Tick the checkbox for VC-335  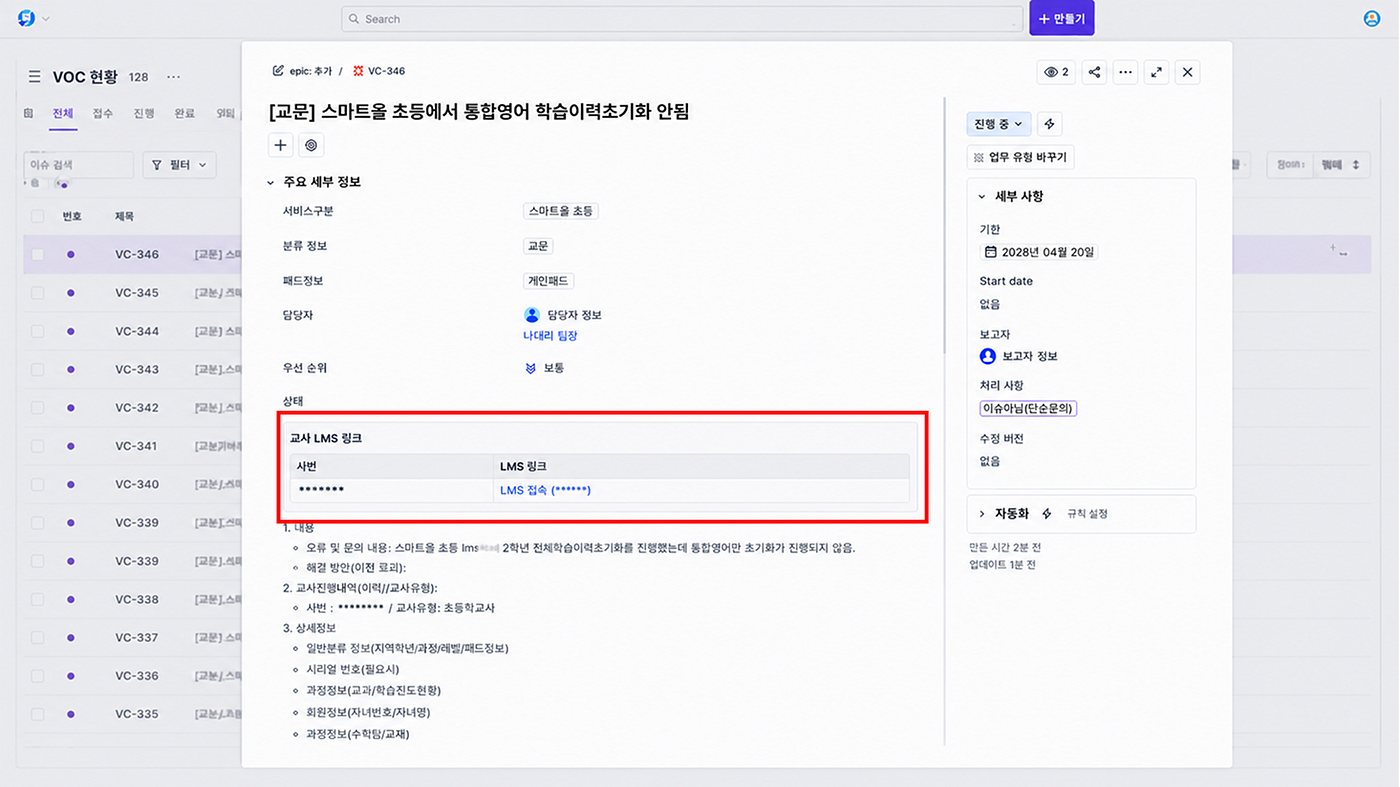[38, 714]
